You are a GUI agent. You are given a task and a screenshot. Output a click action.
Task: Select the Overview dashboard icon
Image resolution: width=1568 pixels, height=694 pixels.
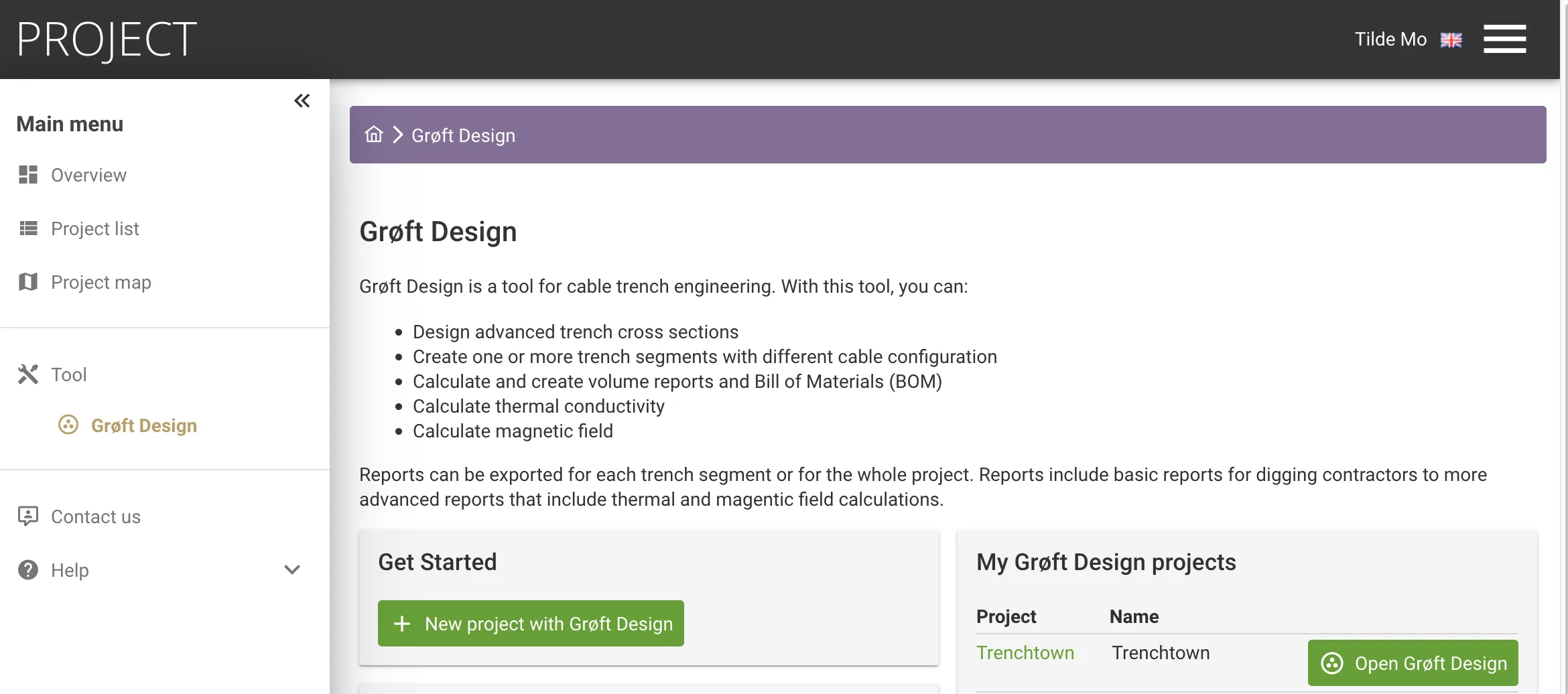27,175
